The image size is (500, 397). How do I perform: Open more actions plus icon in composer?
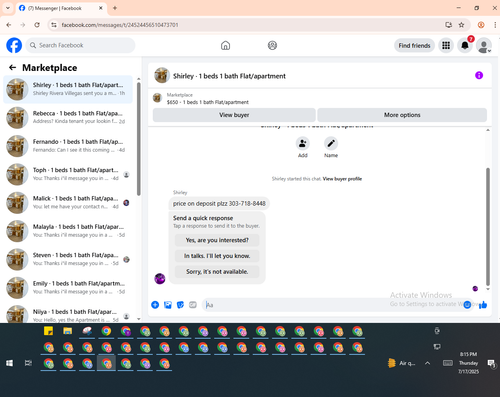[155, 305]
